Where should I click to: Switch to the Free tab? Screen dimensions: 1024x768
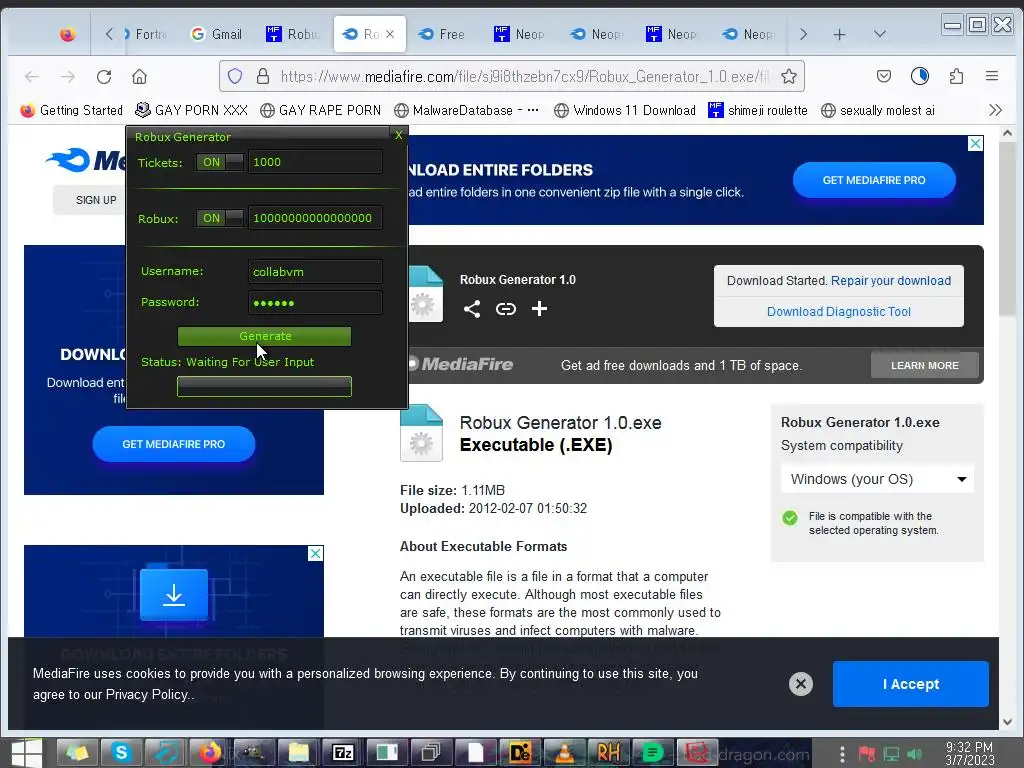point(443,34)
